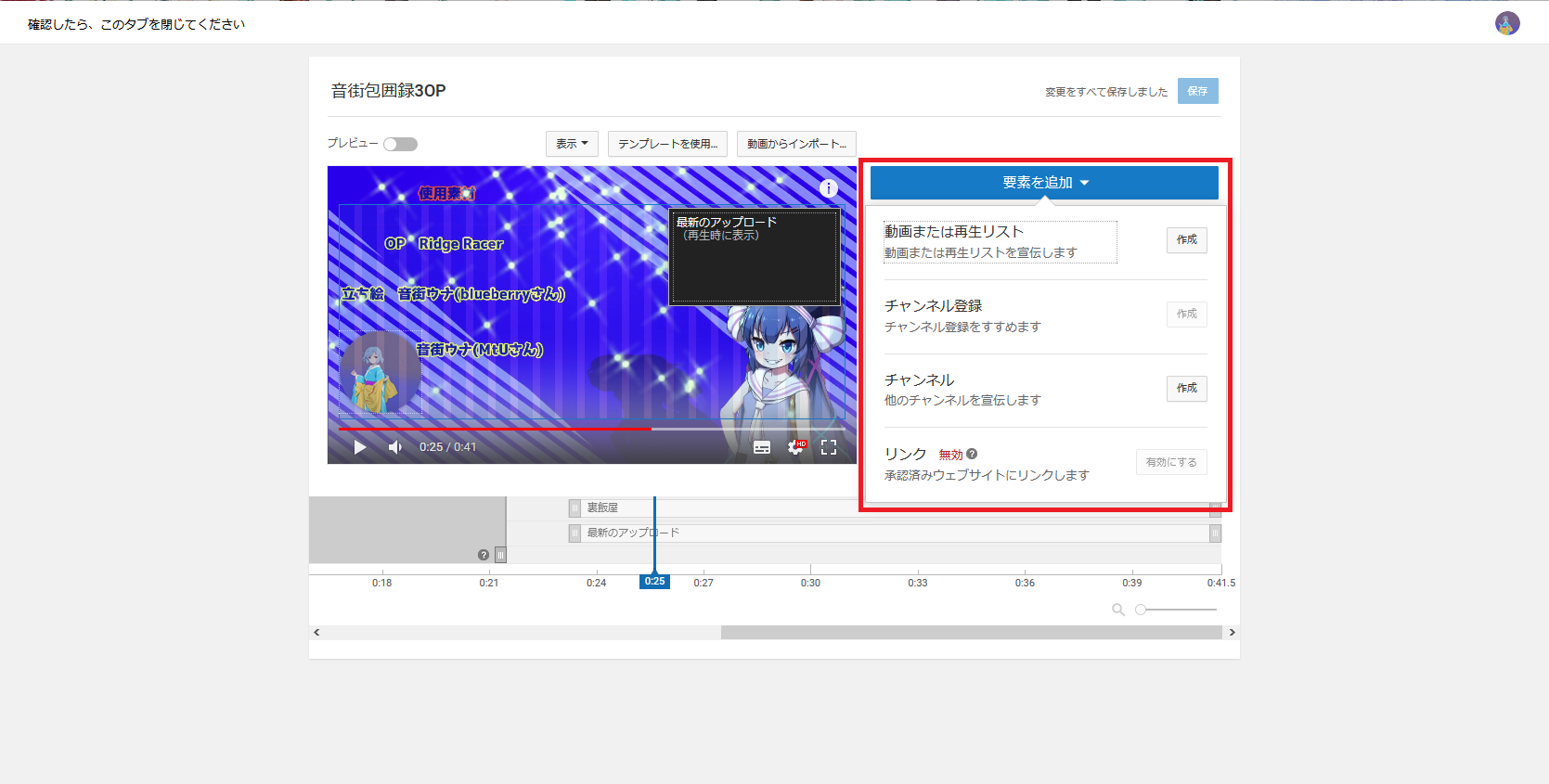Select the チャンネル menu entry label
The width and height of the screenshot is (1549, 784).
click(x=919, y=379)
